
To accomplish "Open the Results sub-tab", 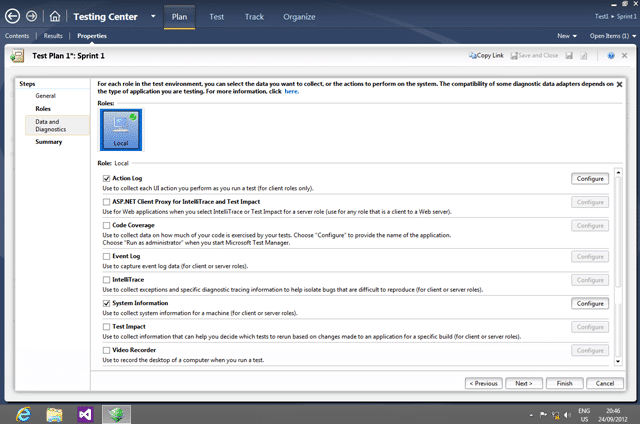I will pyautogui.click(x=53, y=36).
